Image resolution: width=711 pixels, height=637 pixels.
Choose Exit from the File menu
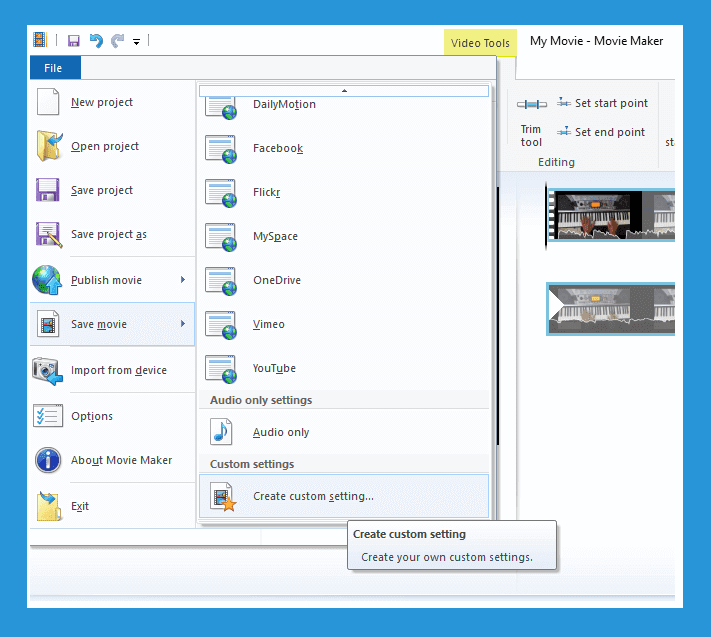(x=112, y=506)
